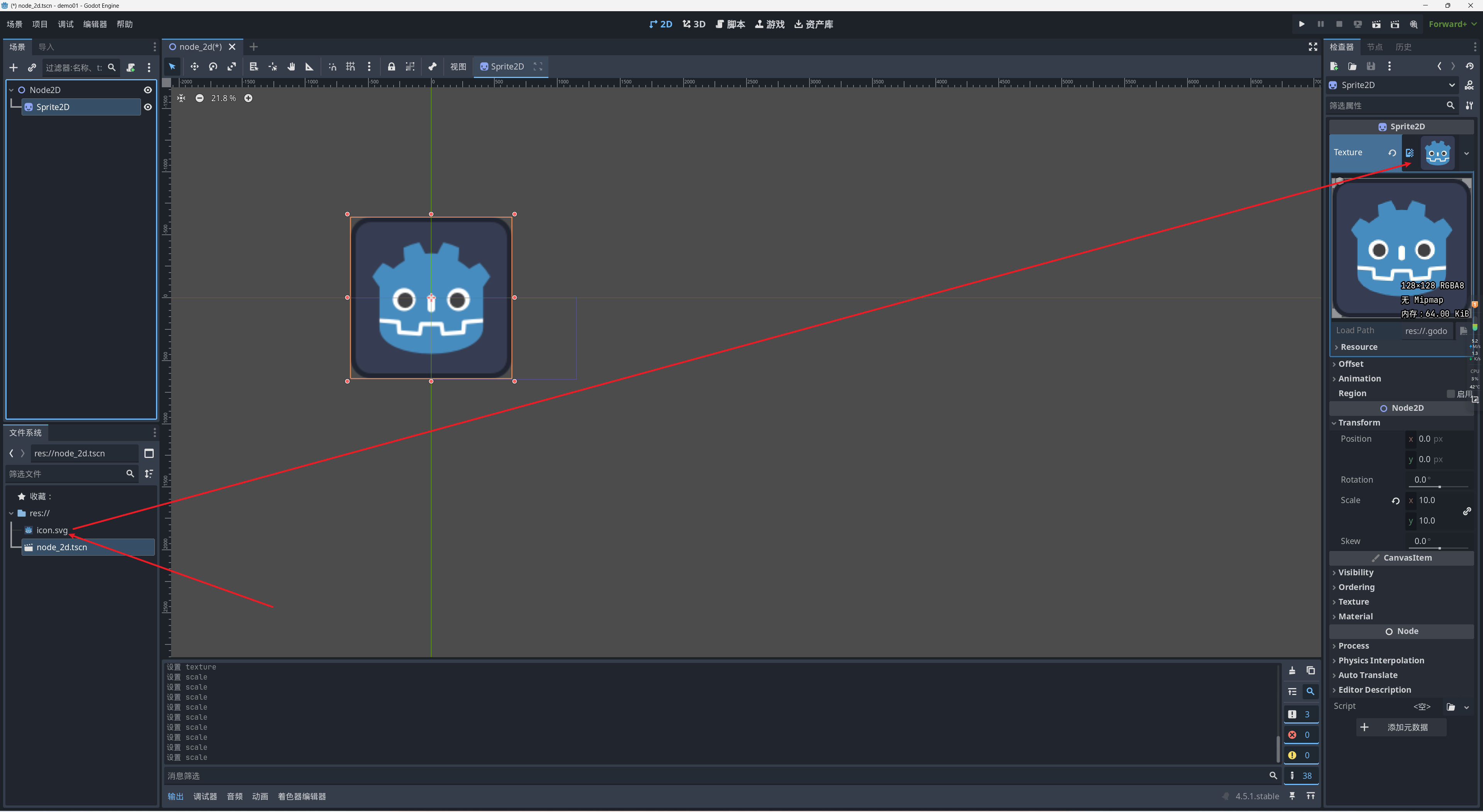Toggle Sprite2D visibility eye icon

(x=148, y=107)
